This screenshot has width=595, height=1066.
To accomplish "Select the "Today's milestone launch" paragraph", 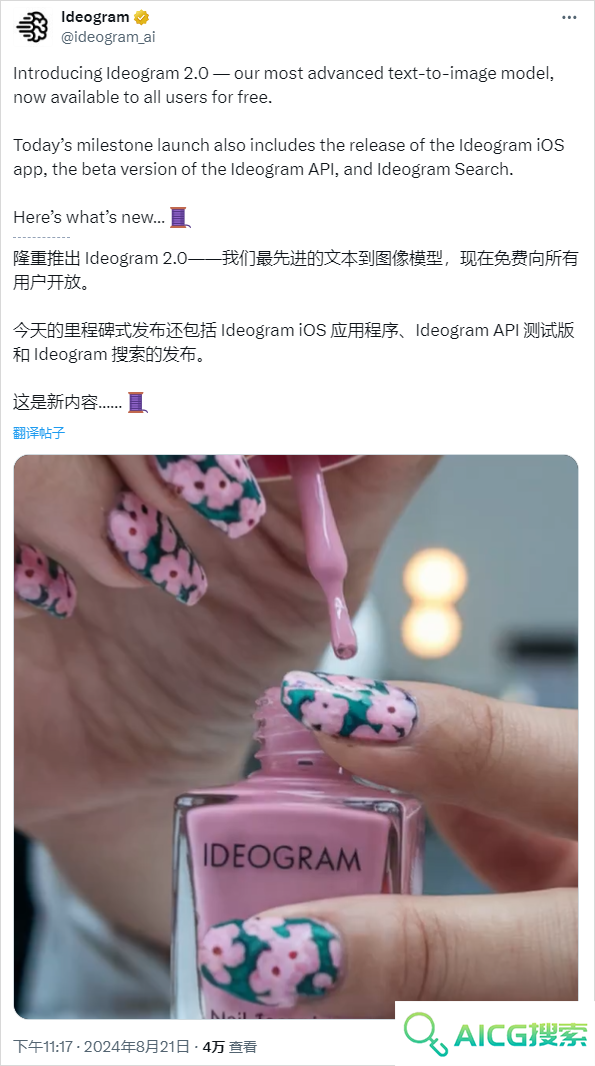I will click(288, 157).
